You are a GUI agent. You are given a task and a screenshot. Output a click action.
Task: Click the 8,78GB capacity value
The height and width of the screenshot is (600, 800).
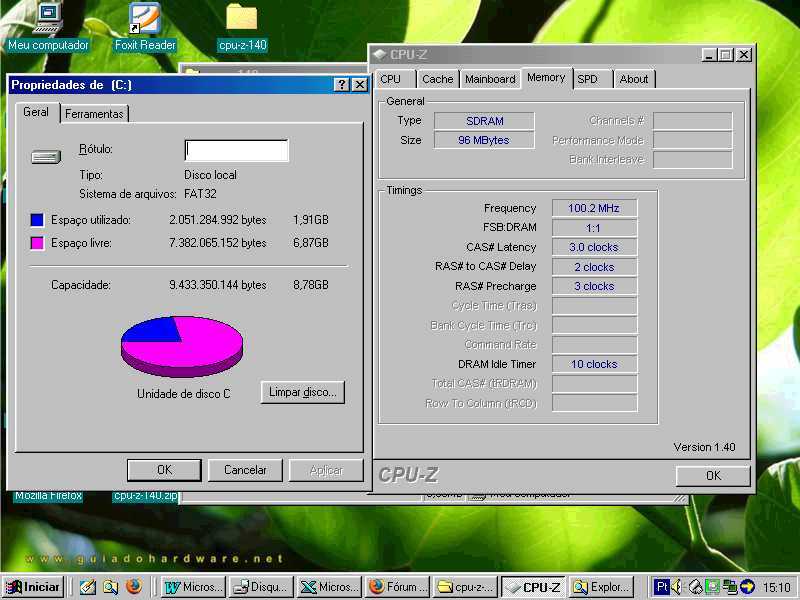(311, 285)
